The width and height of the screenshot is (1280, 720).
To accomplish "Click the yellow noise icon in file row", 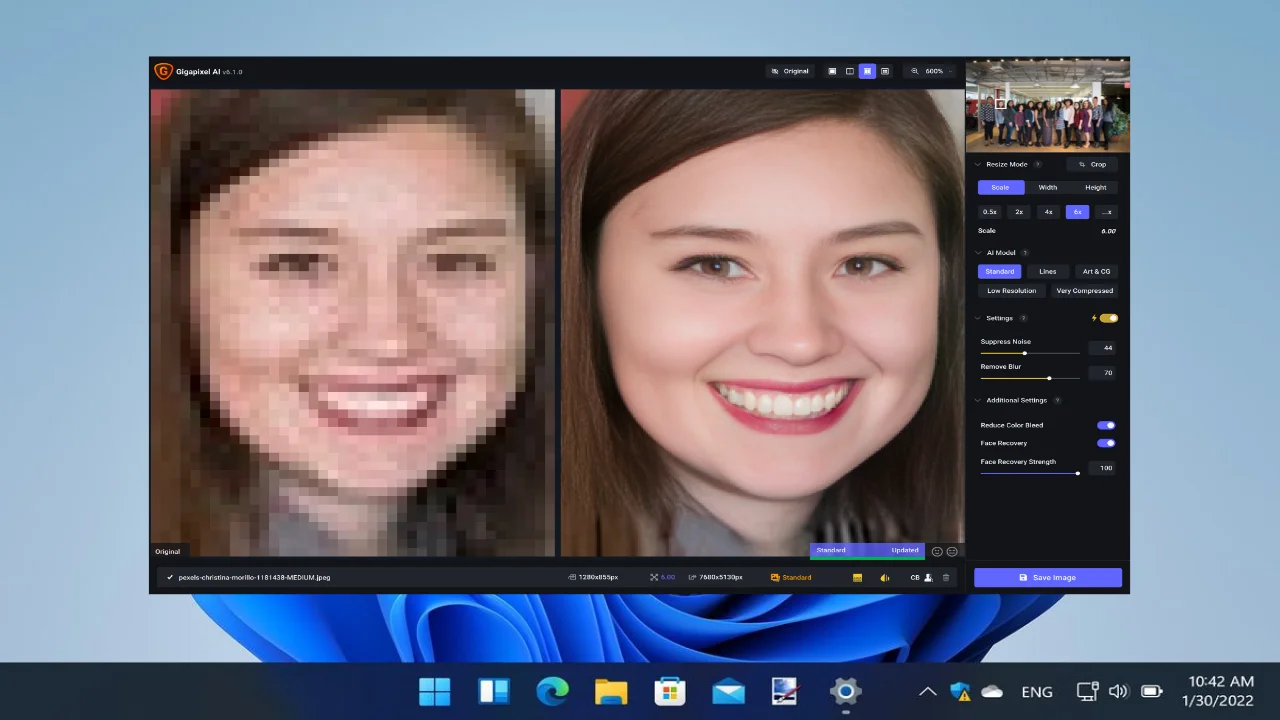I will pos(857,577).
